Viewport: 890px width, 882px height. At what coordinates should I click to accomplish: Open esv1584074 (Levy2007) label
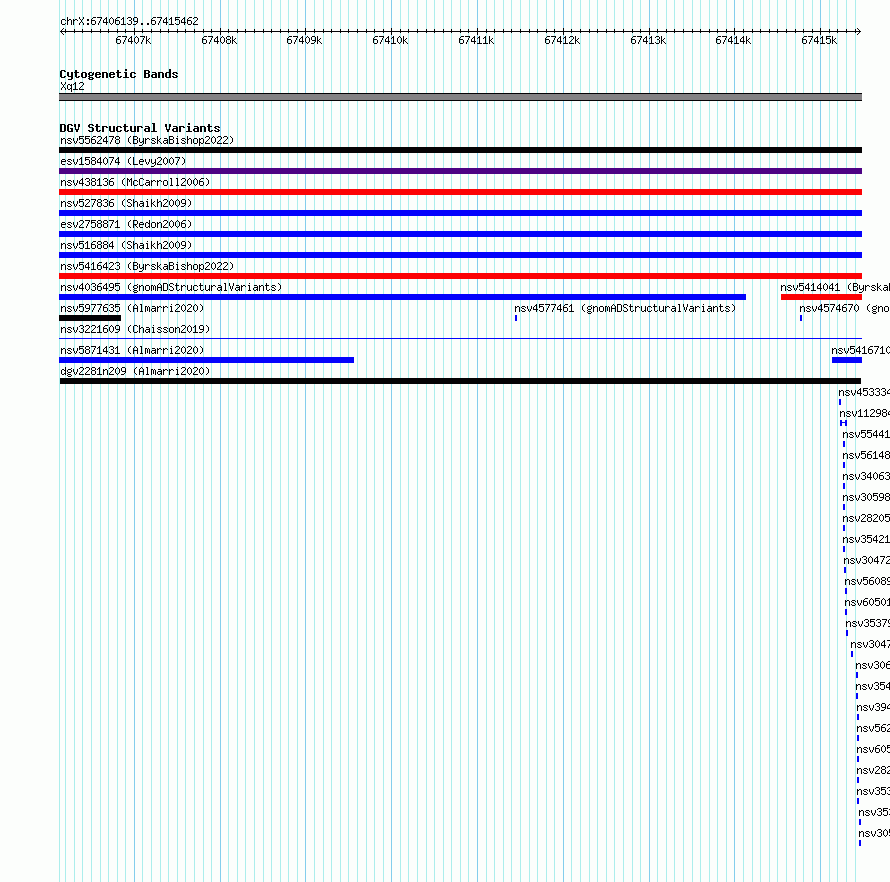tap(123, 161)
